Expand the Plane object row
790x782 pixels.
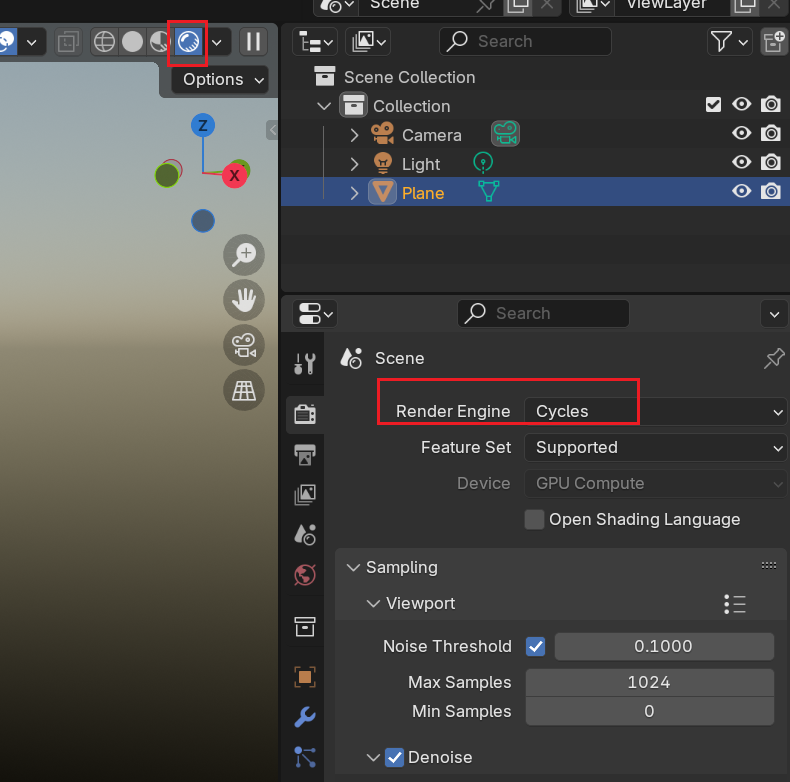354,193
